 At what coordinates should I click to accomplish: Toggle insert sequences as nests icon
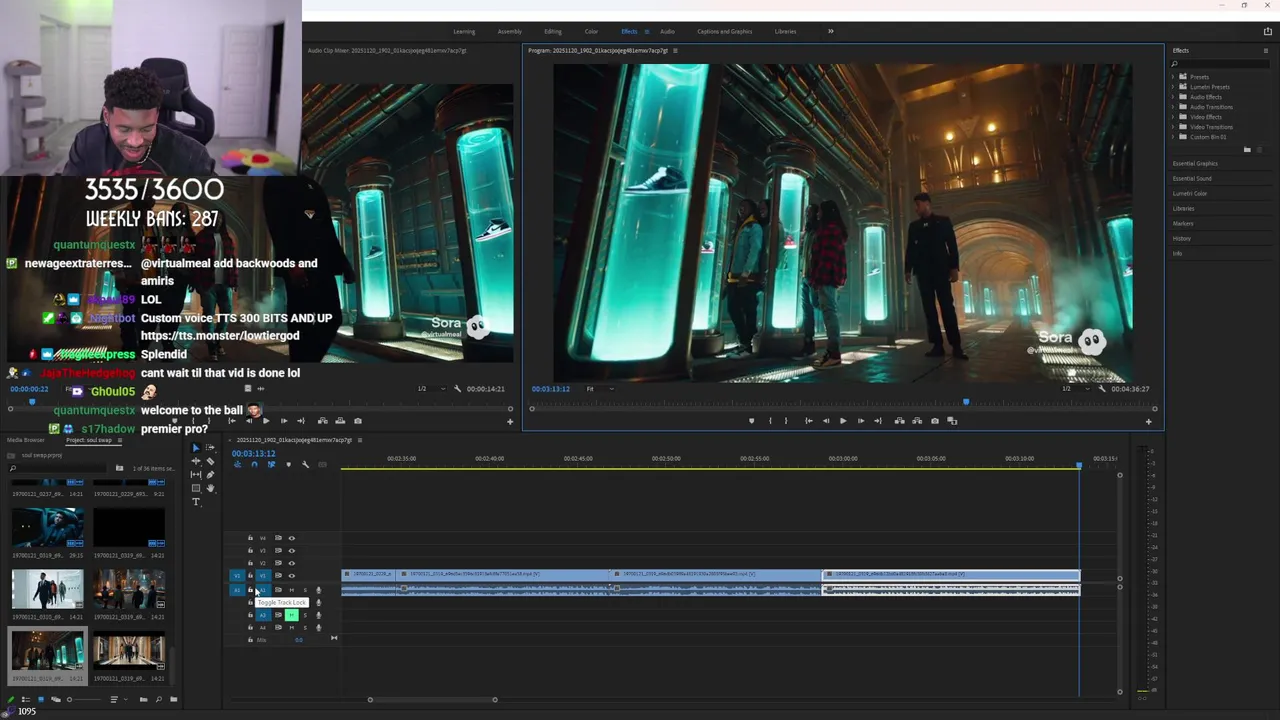pyautogui.click(x=238, y=464)
